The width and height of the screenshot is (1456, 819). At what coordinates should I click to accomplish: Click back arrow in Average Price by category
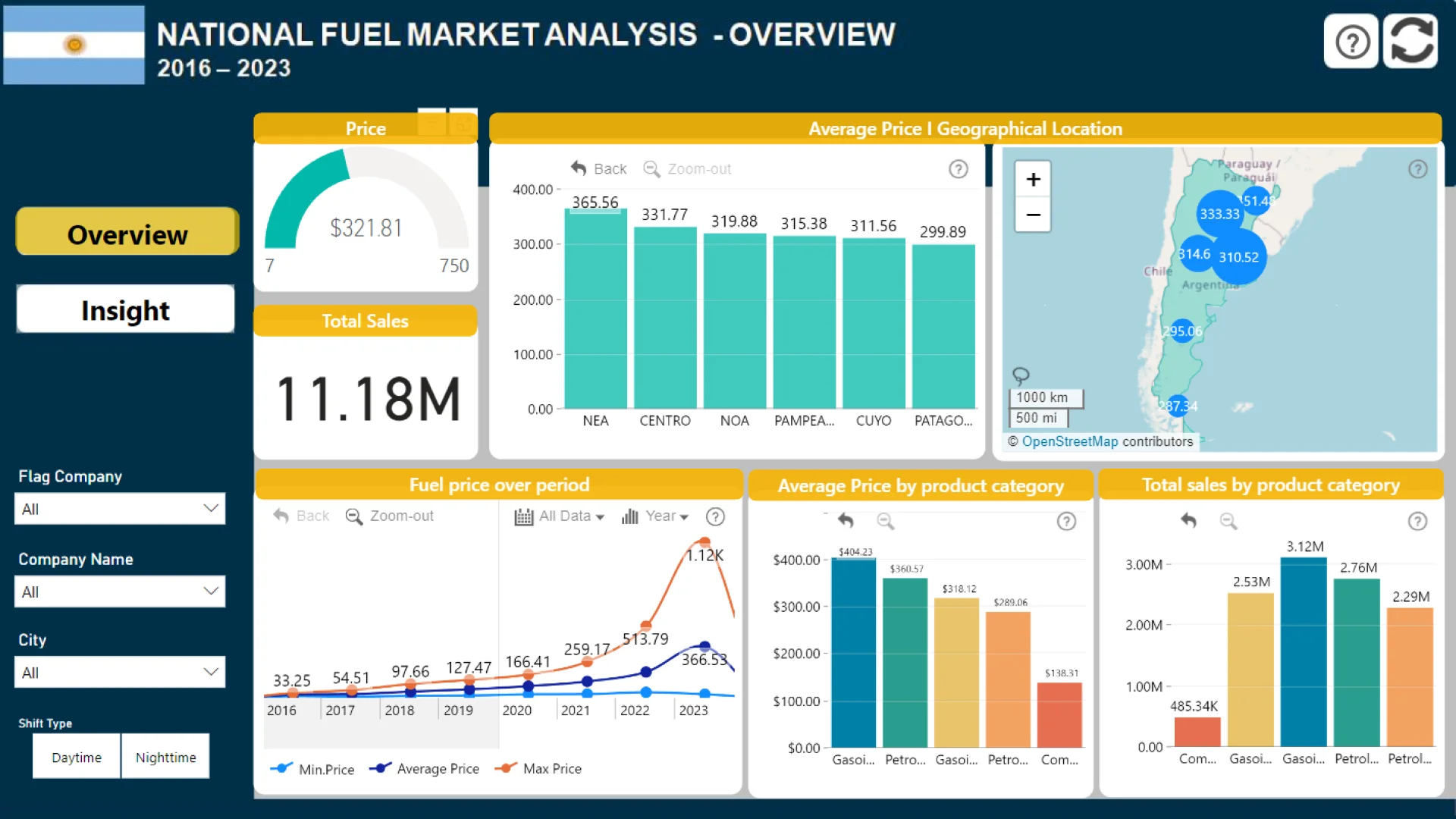point(846,521)
